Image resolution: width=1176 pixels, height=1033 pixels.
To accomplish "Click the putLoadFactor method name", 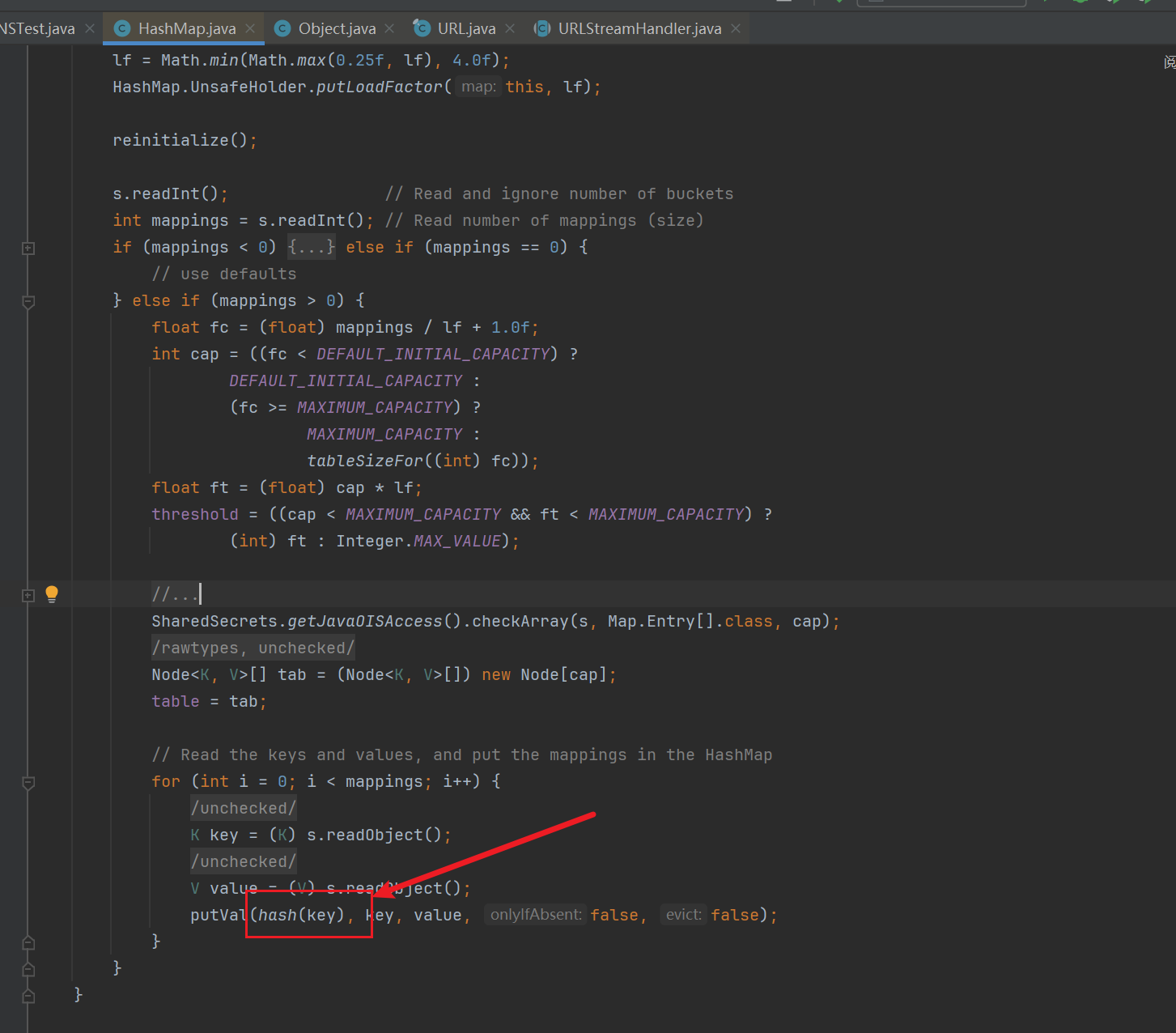I will click(x=379, y=87).
